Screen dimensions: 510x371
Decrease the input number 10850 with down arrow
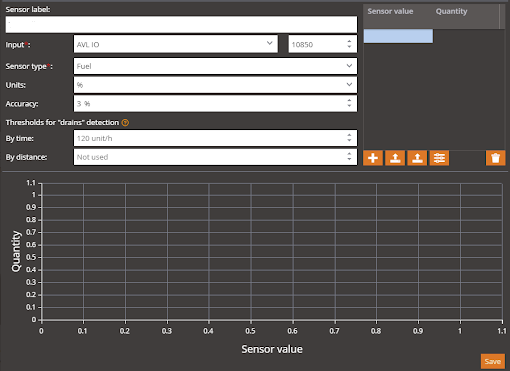click(x=349, y=47)
